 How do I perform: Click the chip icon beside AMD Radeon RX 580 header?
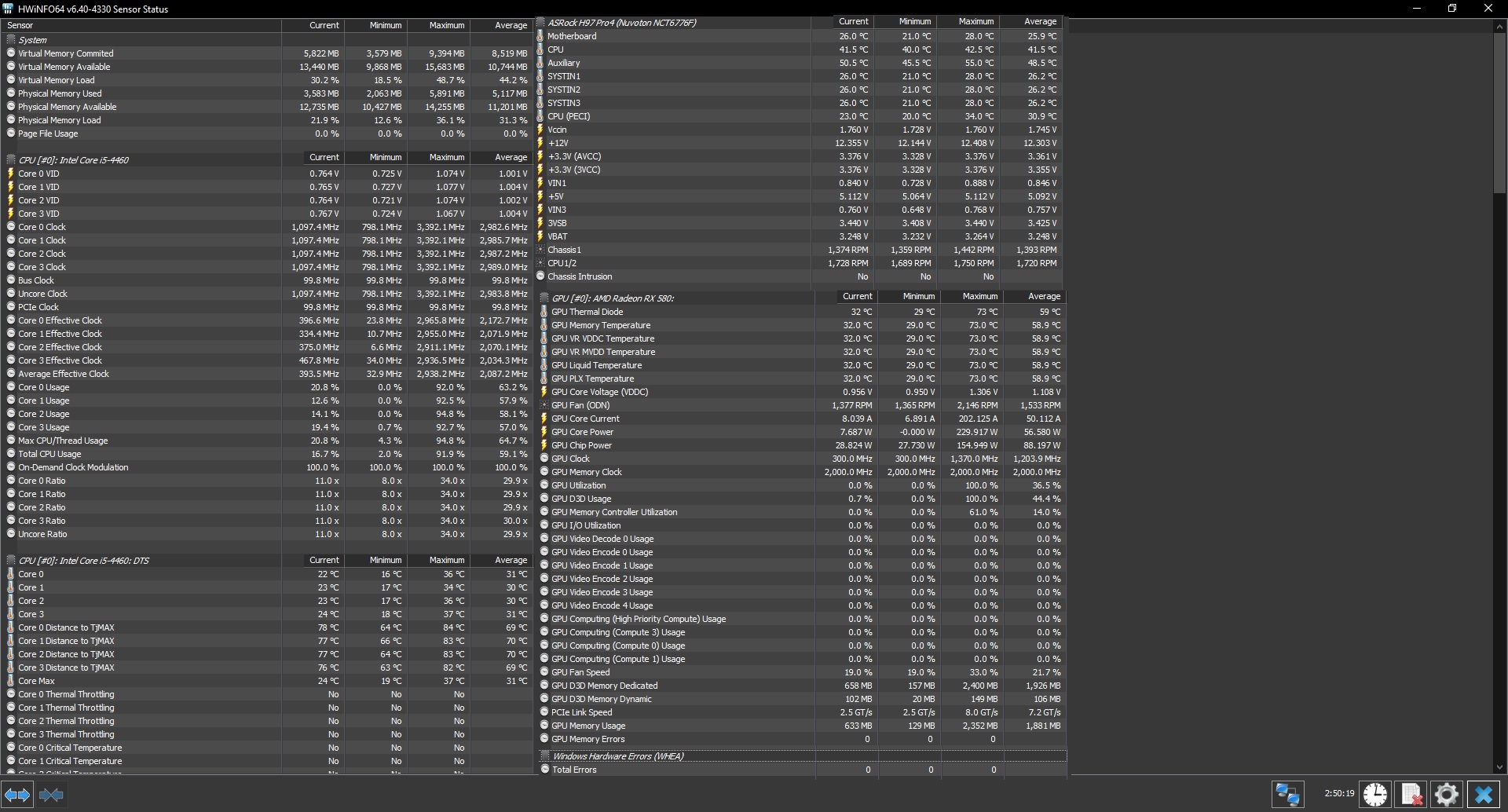544,298
